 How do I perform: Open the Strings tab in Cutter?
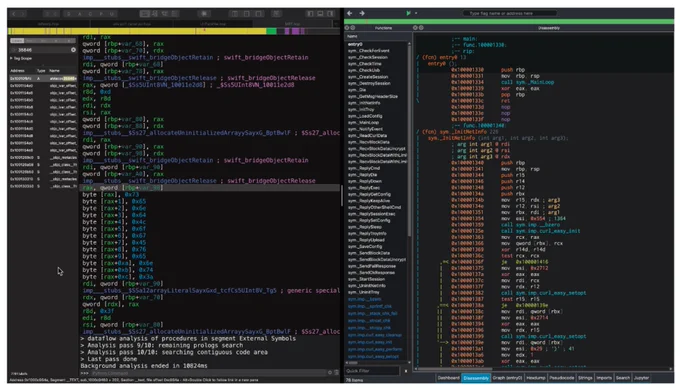tap(585, 378)
